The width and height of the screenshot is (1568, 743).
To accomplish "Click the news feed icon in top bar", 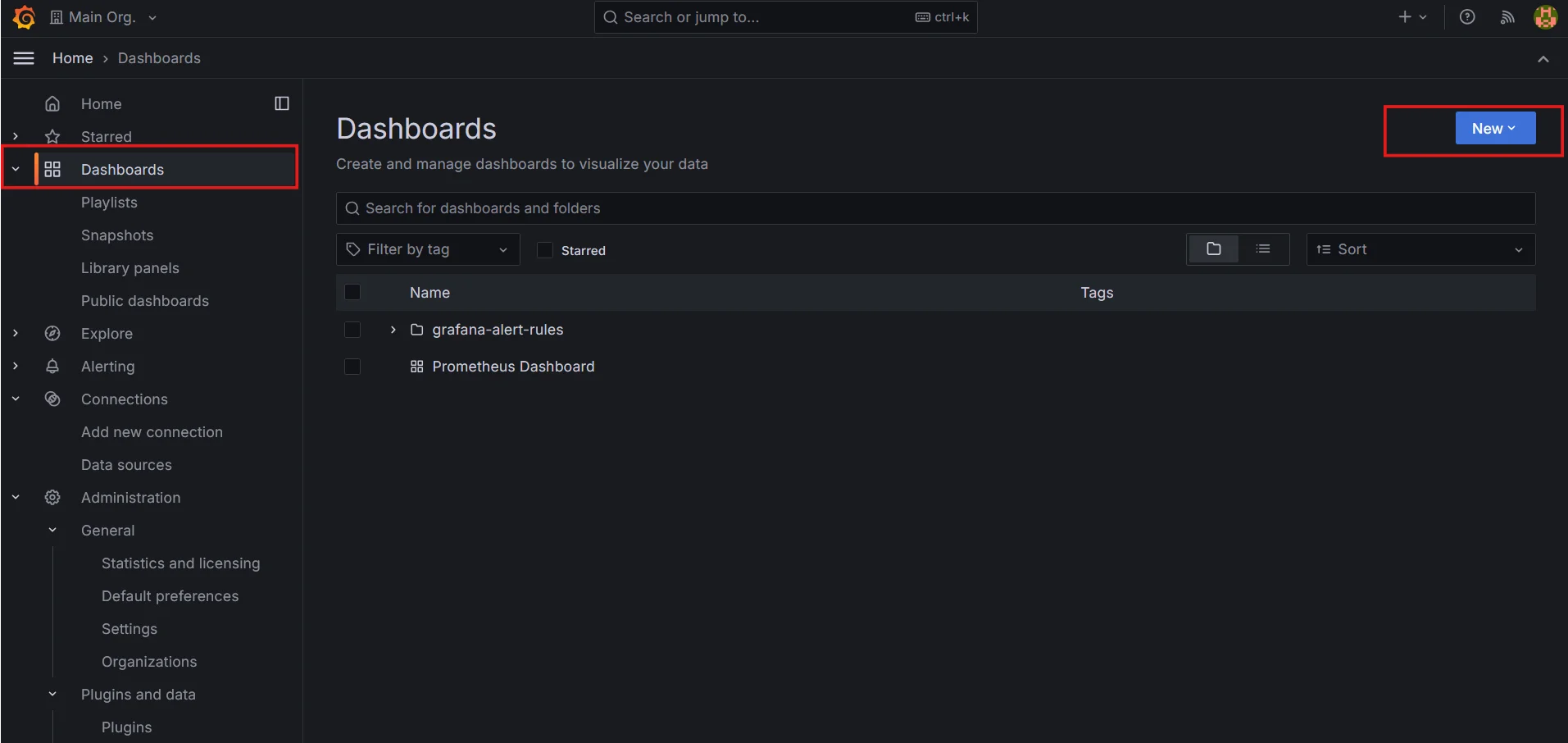I will (x=1507, y=16).
